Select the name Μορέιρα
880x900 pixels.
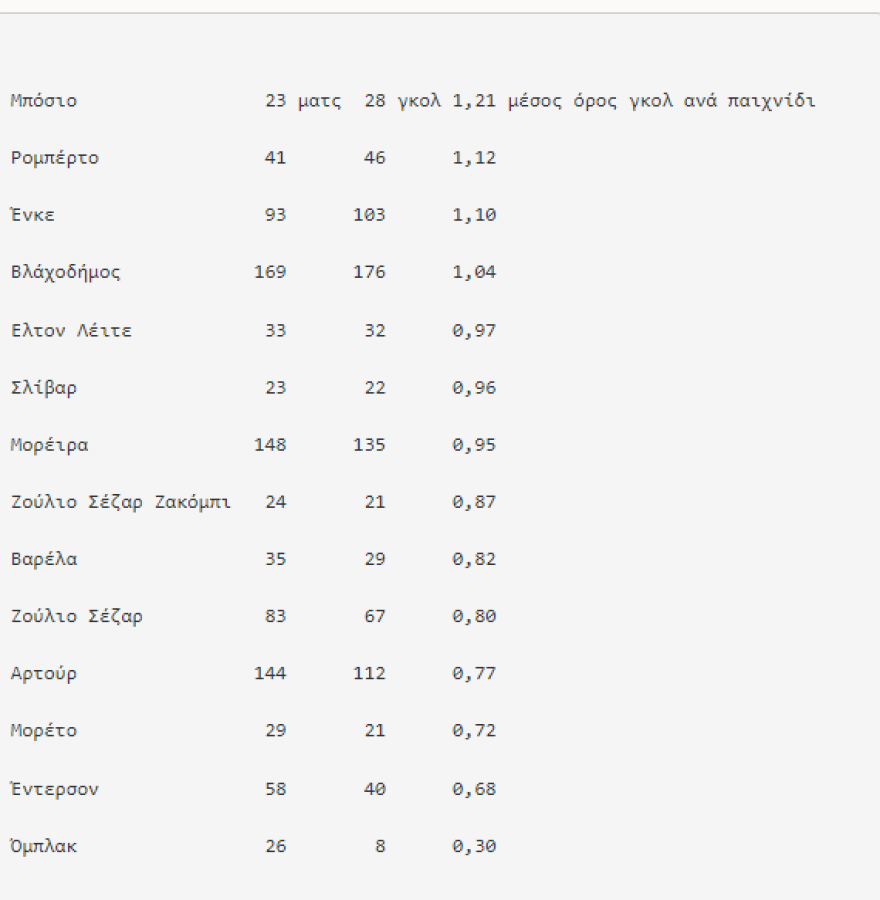pyautogui.click(x=50, y=445)
